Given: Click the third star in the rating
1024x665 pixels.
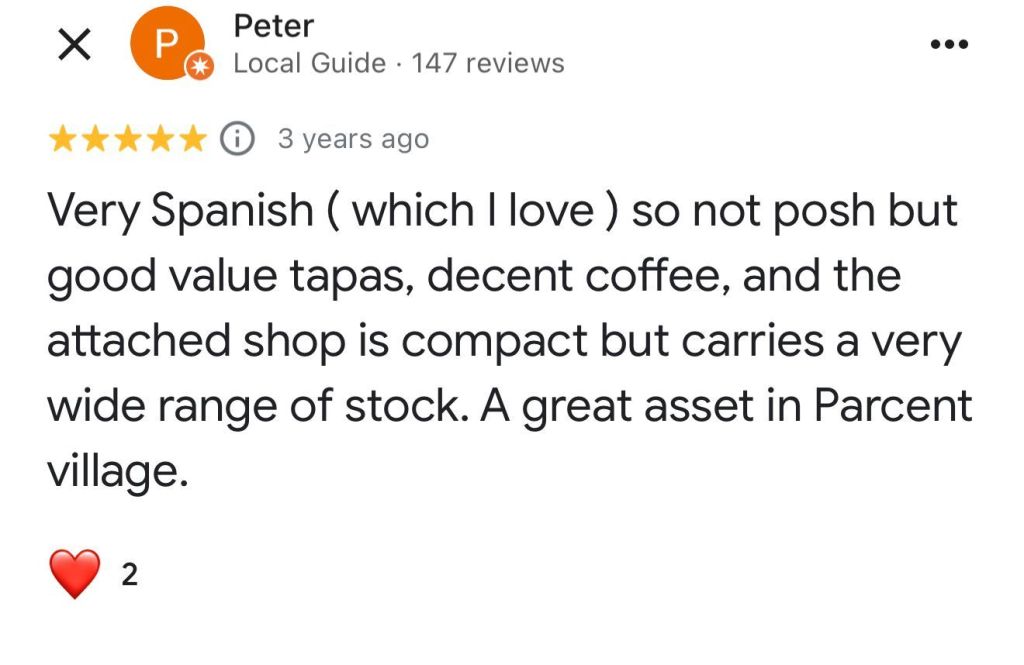Looking at the screenshot, I should pyautogui.click(x=129, y=139).
